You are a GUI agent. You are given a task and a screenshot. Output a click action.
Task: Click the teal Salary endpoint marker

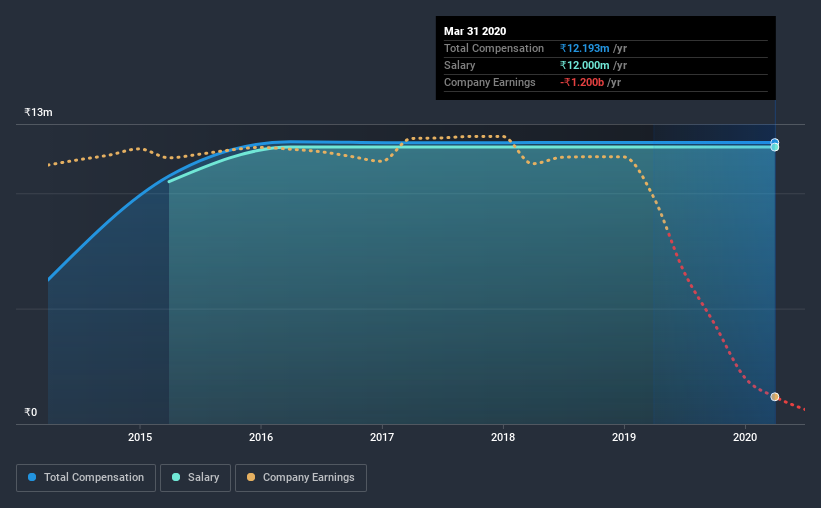click(x=774, y=147)
